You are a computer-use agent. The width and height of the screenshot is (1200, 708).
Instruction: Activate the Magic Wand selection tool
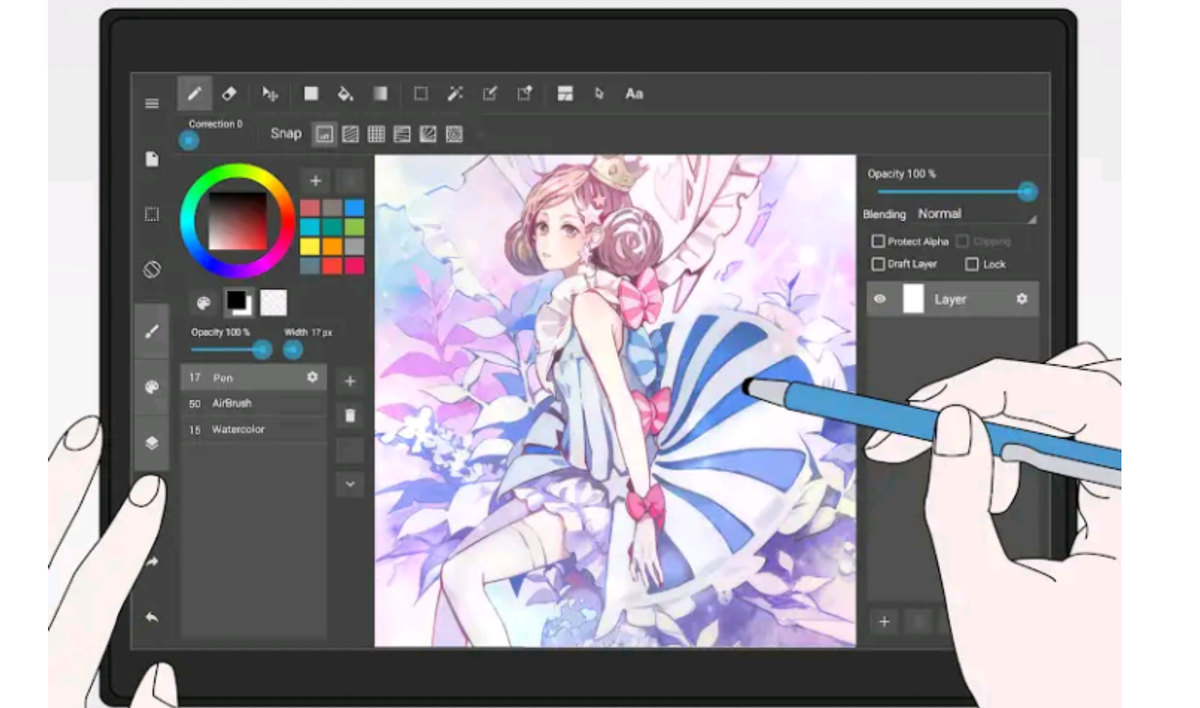point(455,93)
